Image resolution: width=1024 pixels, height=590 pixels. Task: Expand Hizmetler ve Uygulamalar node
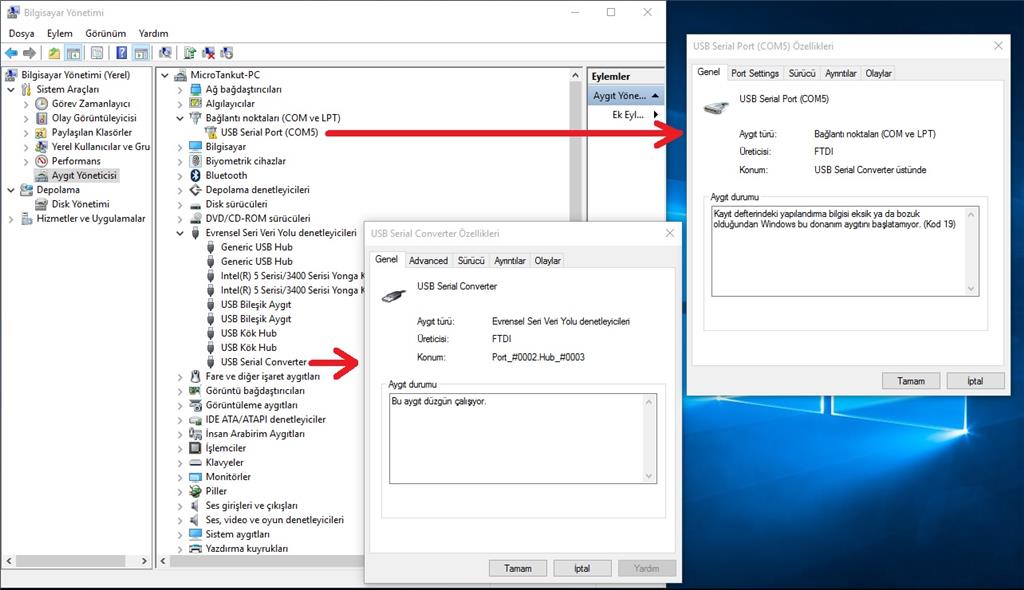click(10, 219)
